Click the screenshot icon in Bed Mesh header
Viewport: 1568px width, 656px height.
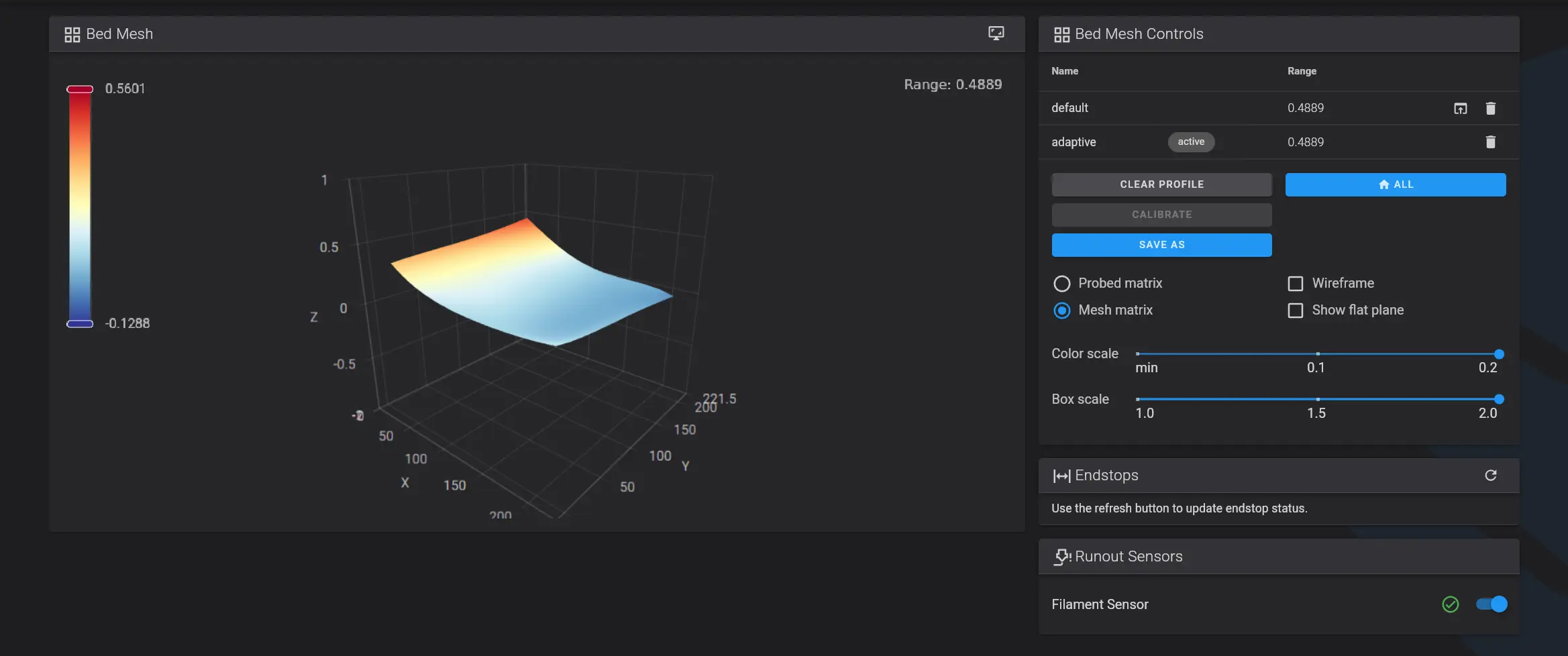click(996, 34)
